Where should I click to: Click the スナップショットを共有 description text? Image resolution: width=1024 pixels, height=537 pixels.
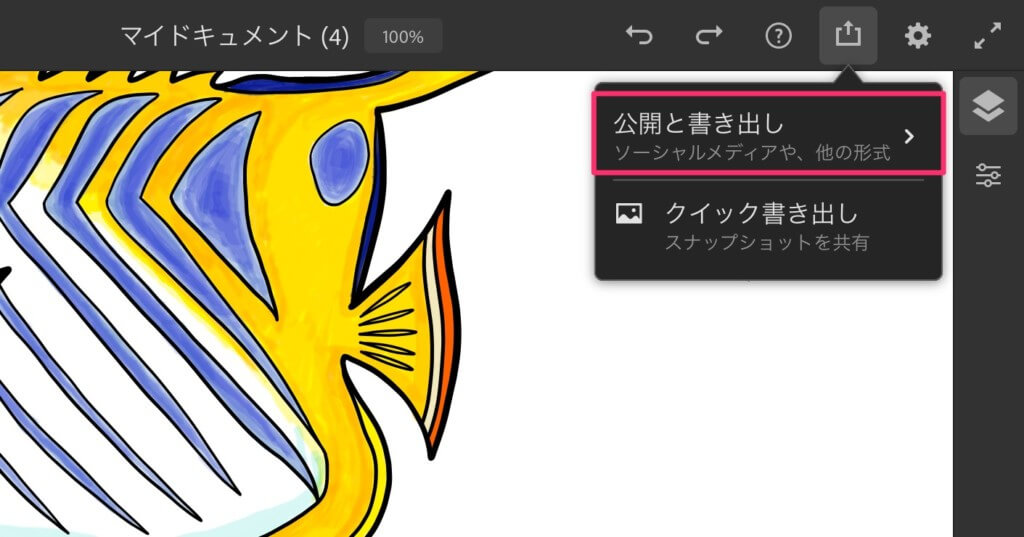[x=767, y=242]
